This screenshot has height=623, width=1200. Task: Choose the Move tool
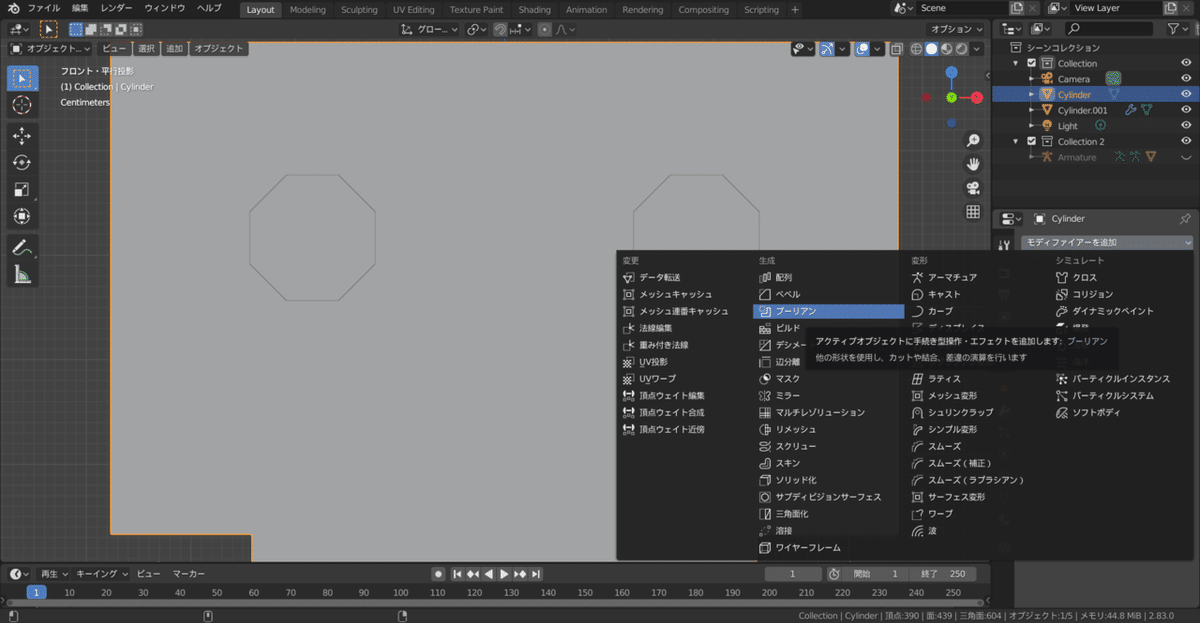22,136
